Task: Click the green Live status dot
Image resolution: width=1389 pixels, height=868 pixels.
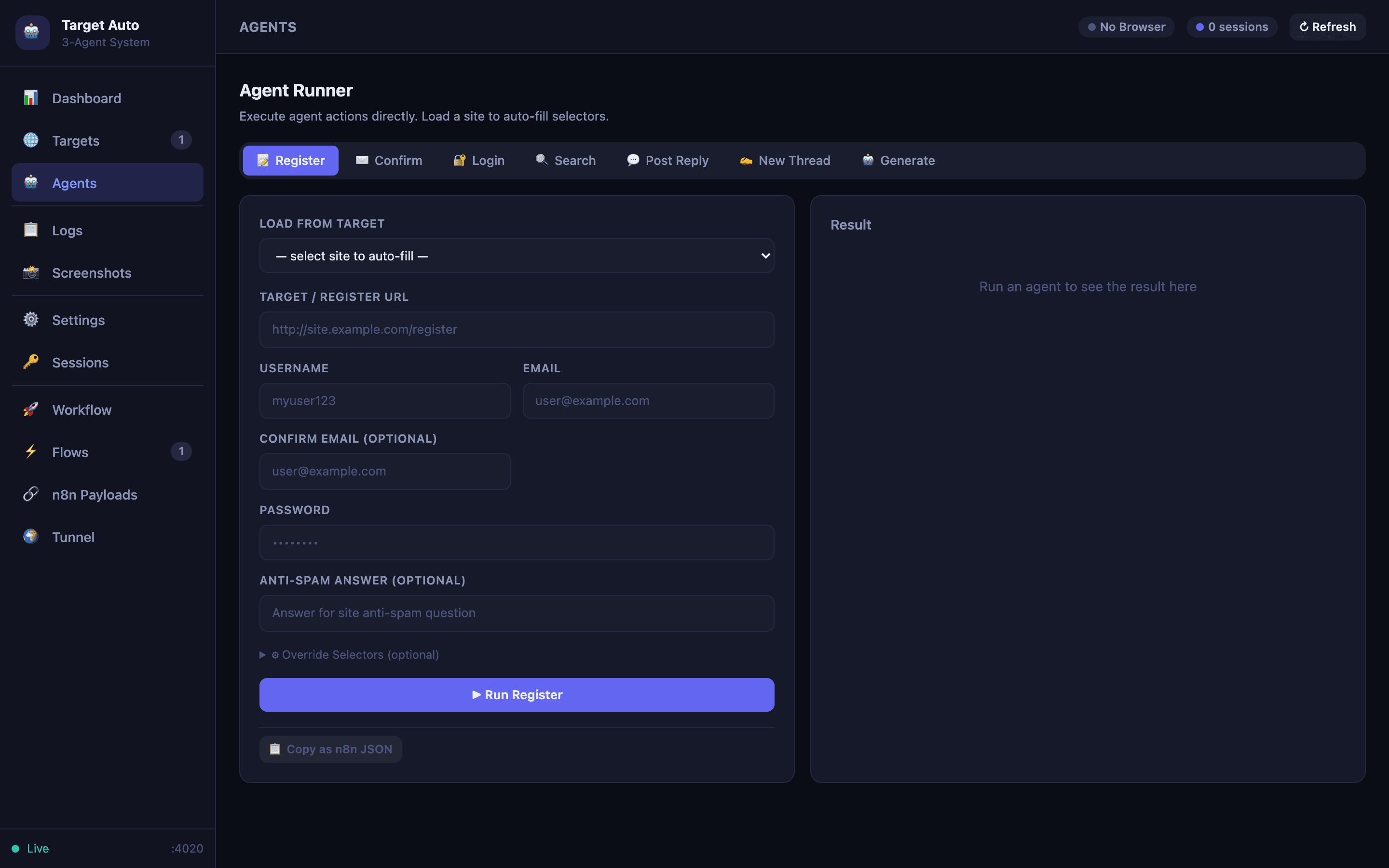Action: click(15, 849)
